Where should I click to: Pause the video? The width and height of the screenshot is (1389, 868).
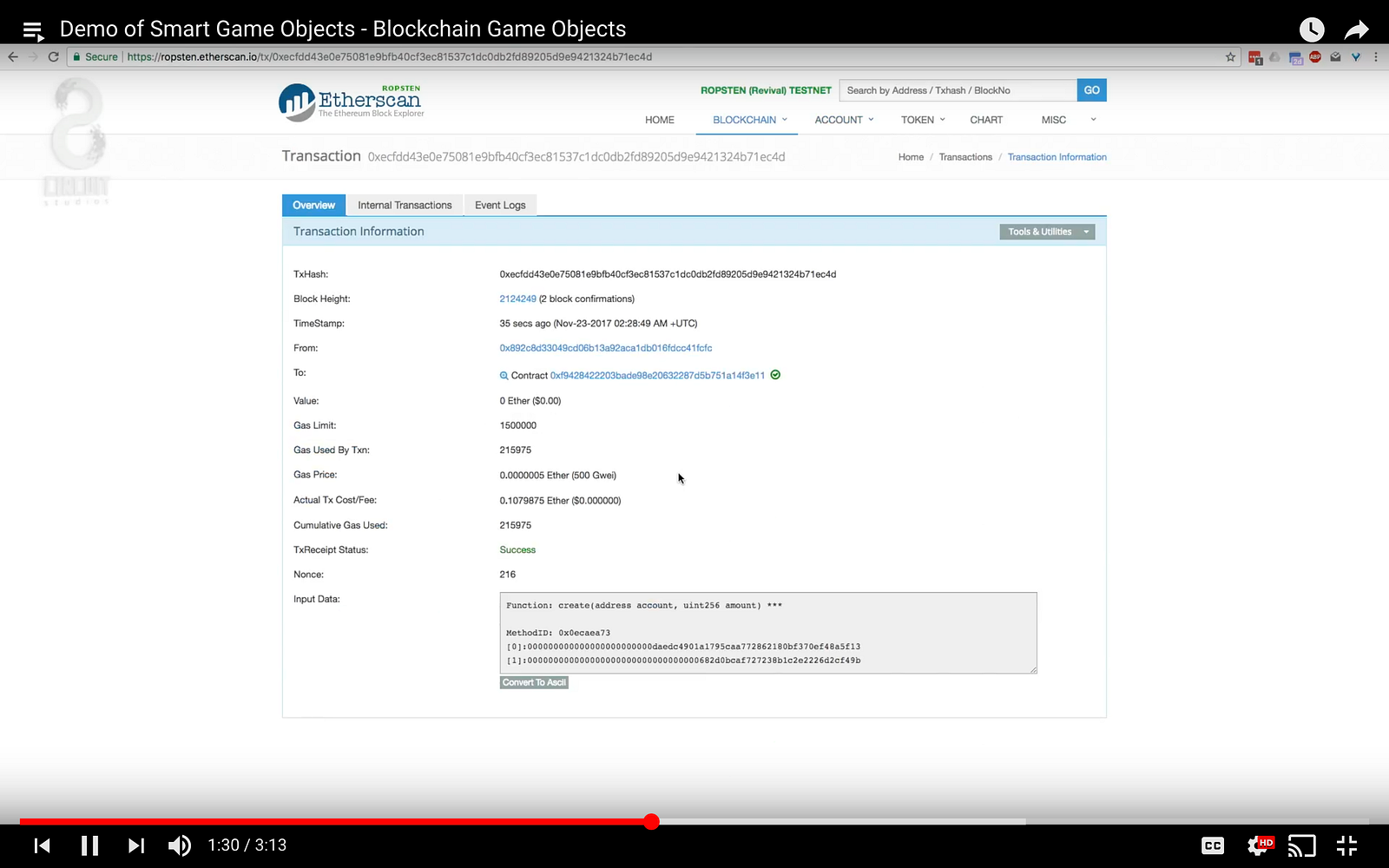pos(89,845)
